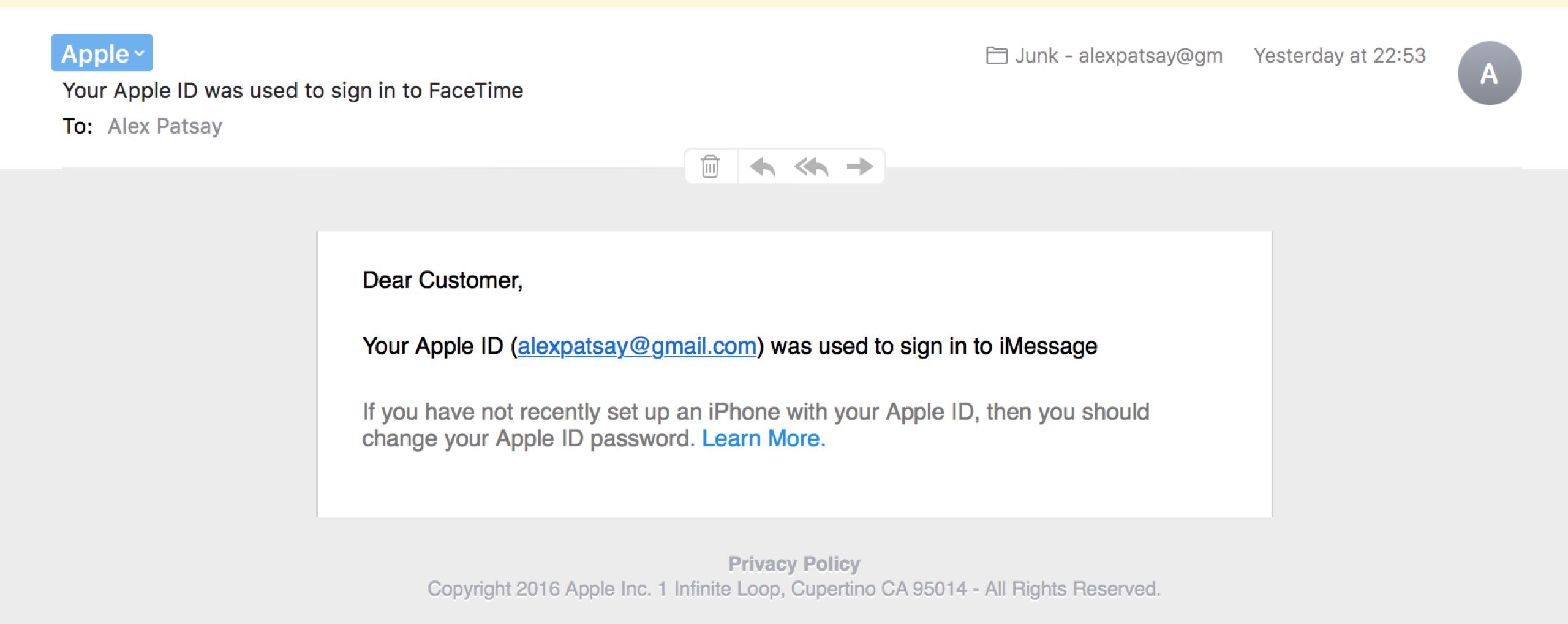
Task: Reply to the Apple email
Action: point(763,166)
